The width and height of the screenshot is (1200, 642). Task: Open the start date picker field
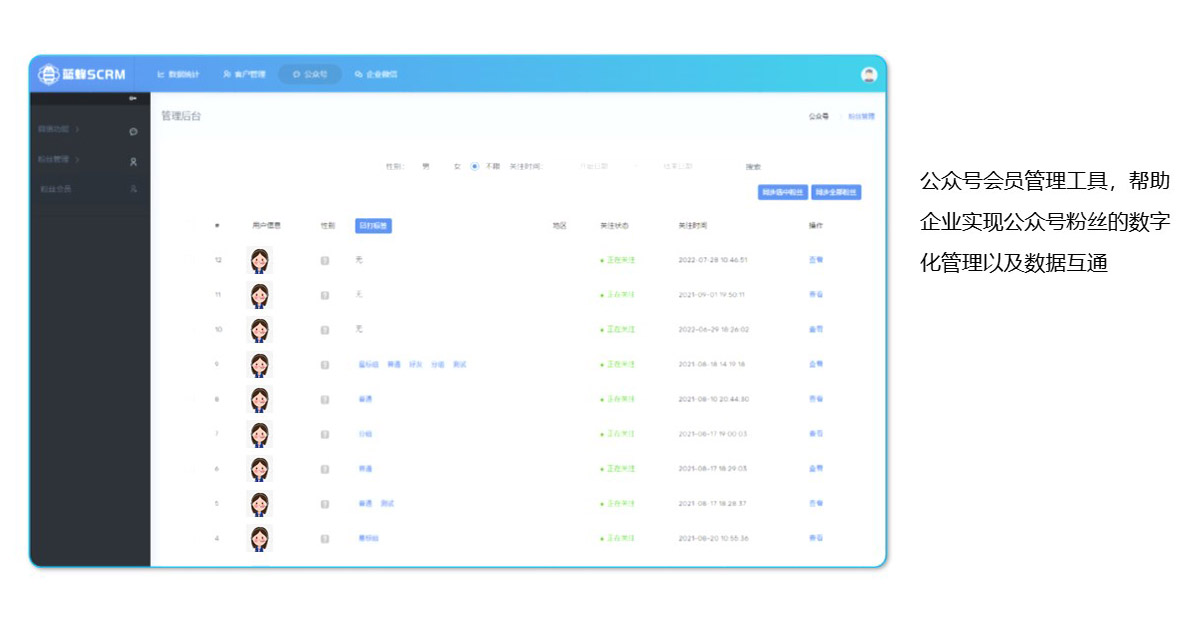(594, 167)
